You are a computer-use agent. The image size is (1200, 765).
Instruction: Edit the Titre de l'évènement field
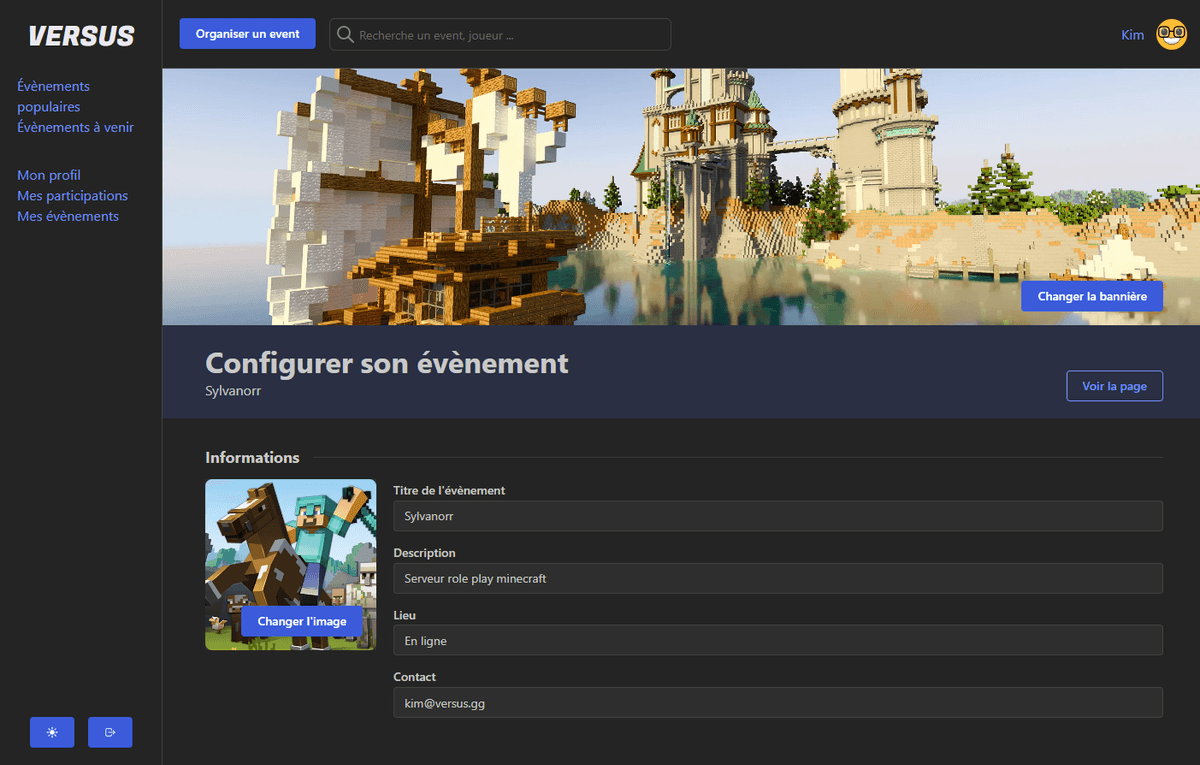778,516
